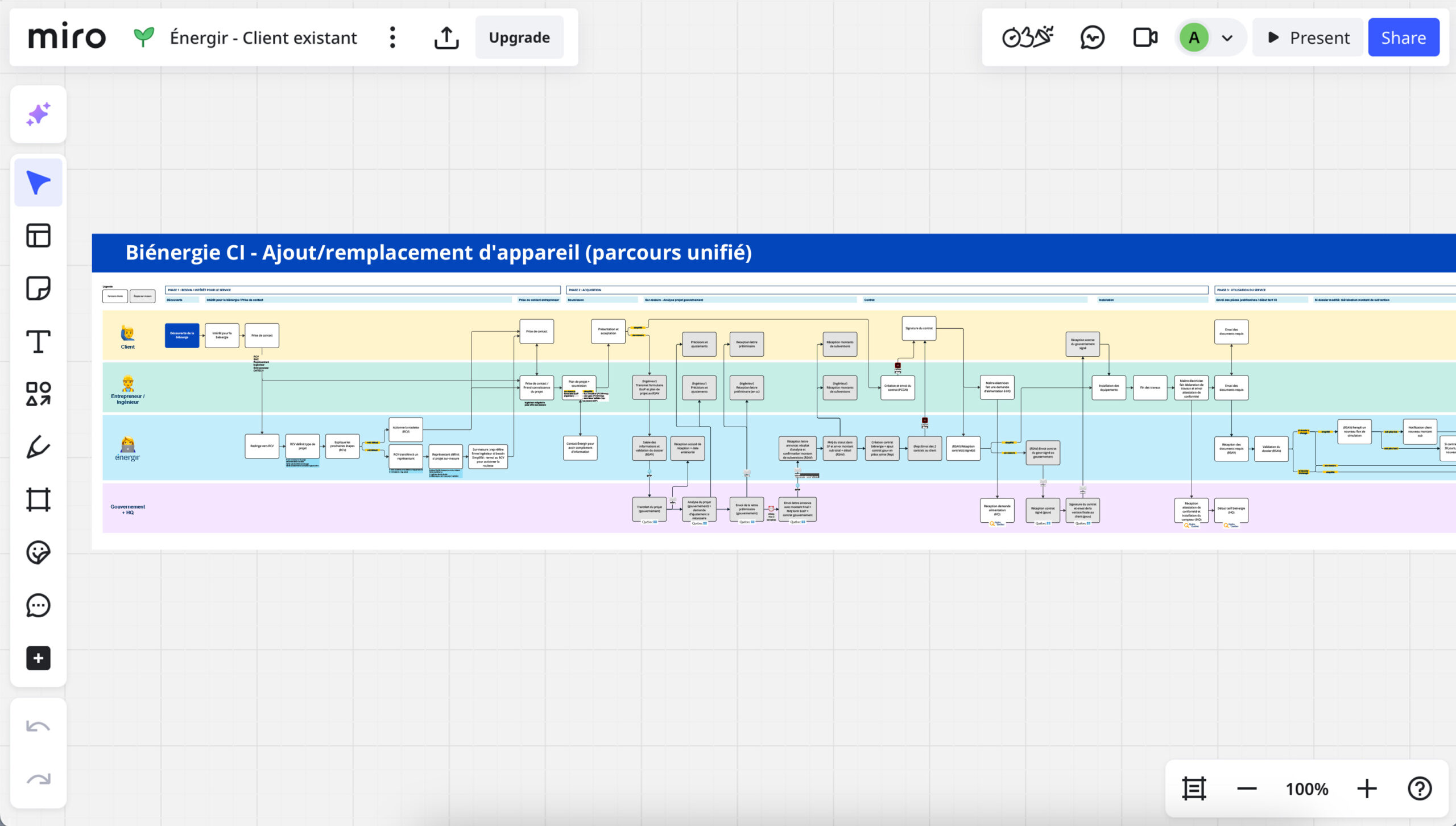Select the frame title Biénergie CI banner
Screen dimensions: 1456x826
pos(773,253)
